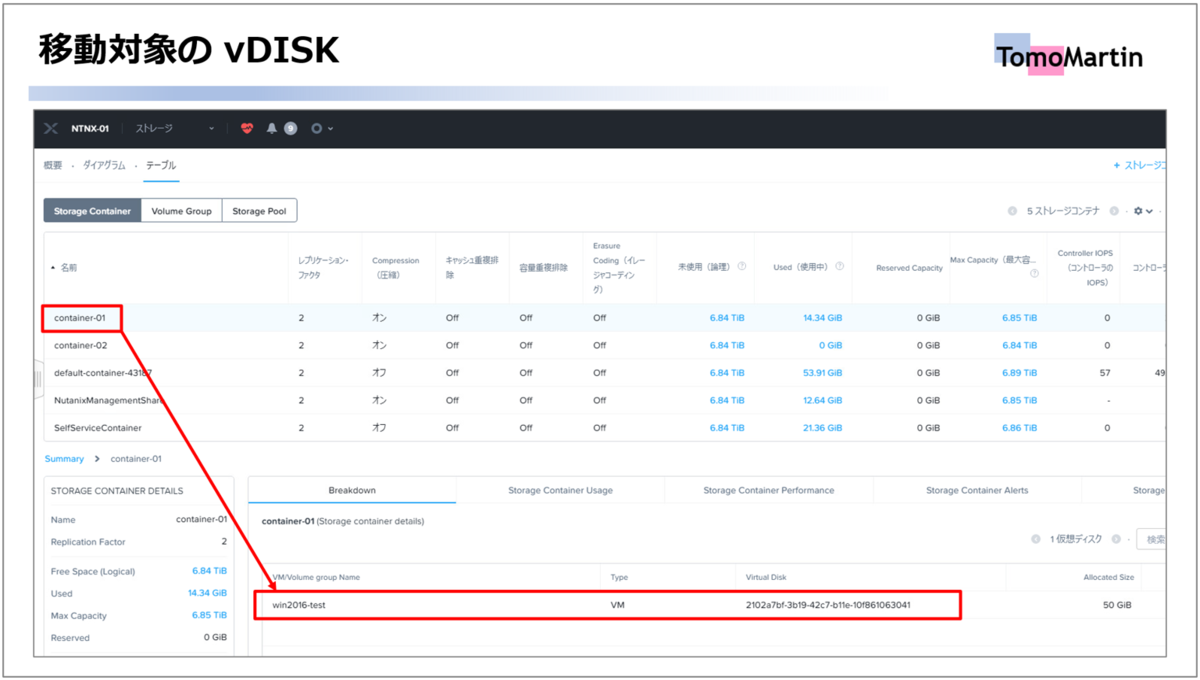Open the alerts bell icon

coord(272,128)
